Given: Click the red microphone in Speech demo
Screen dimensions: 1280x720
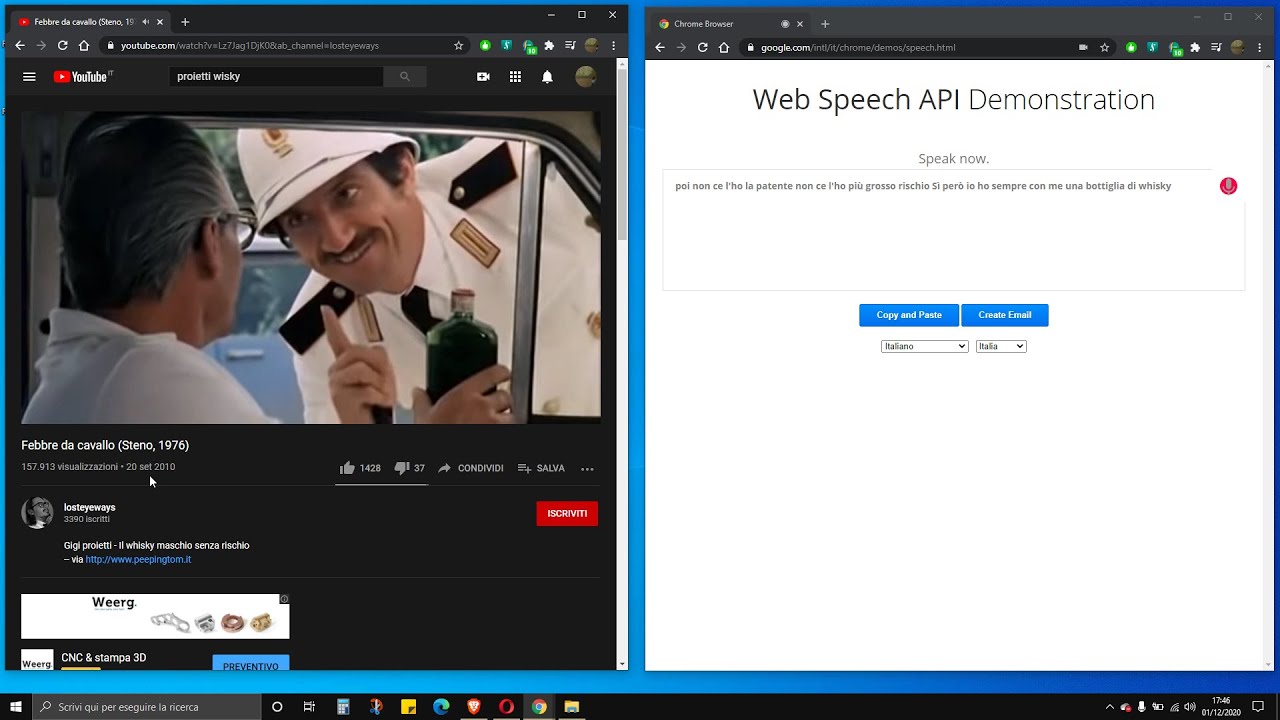Looking at the screenshot, I should [x=1228, y=186].
